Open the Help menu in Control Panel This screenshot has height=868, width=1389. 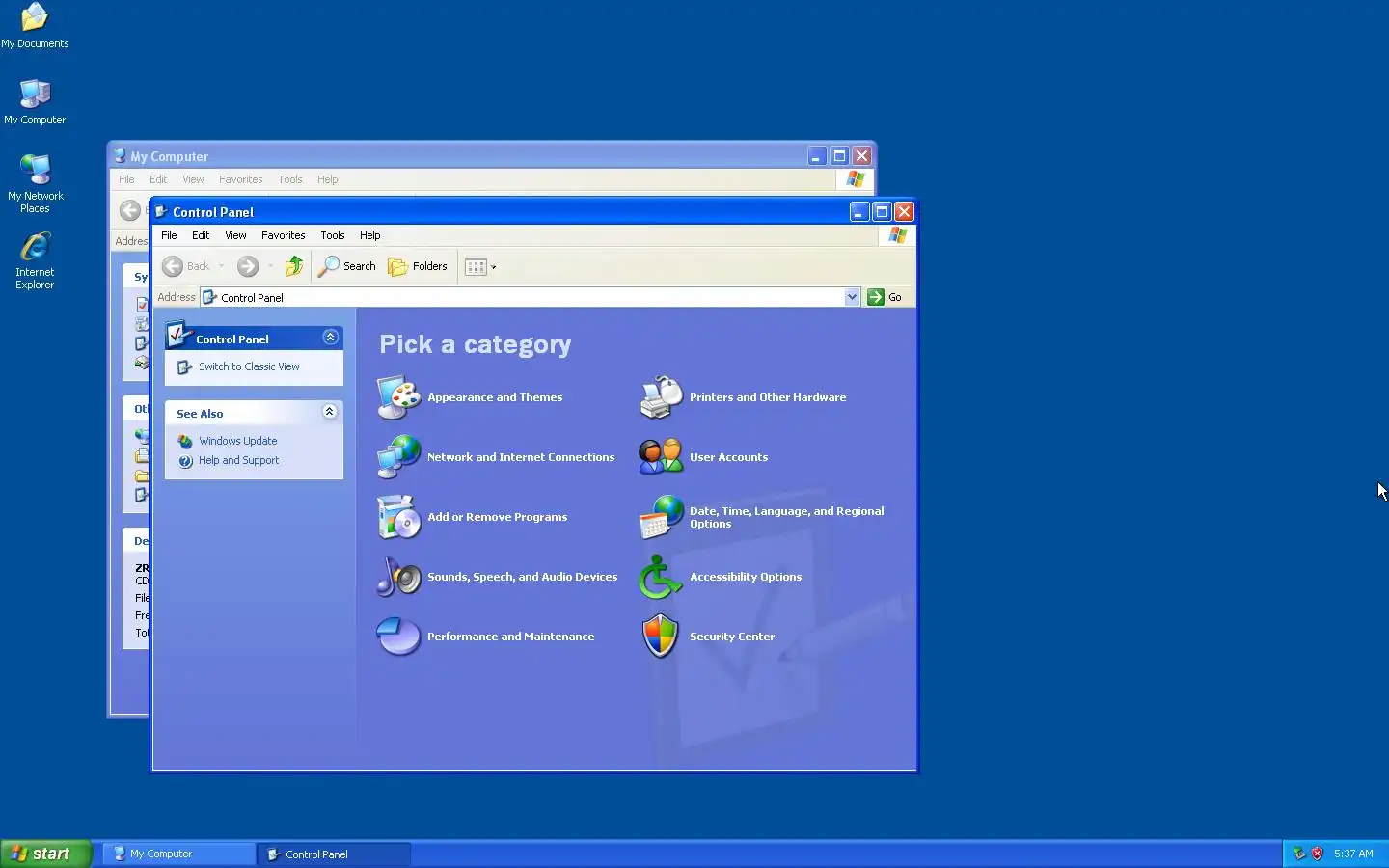(369, 235)
